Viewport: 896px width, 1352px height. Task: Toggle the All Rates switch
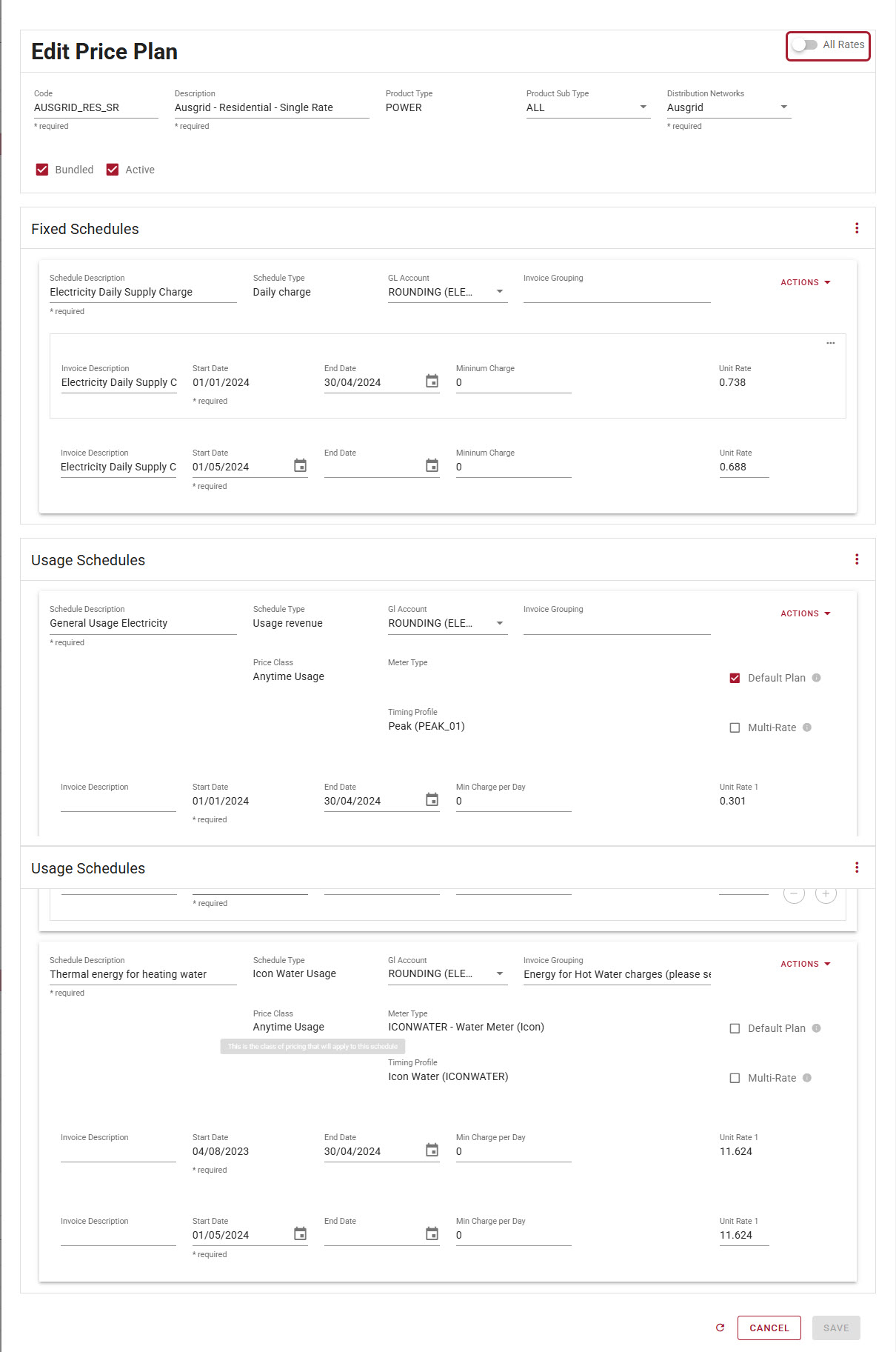(x=804, y=45)
